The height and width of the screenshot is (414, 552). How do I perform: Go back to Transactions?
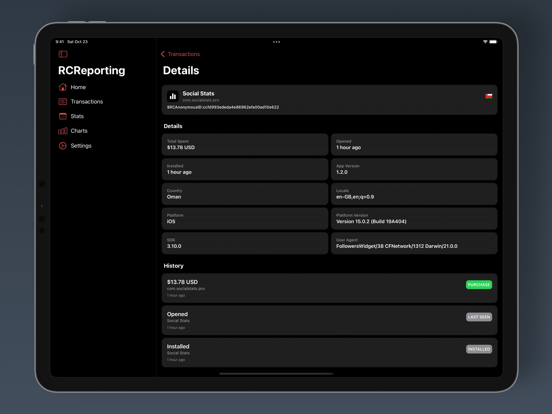pos(180,54)
